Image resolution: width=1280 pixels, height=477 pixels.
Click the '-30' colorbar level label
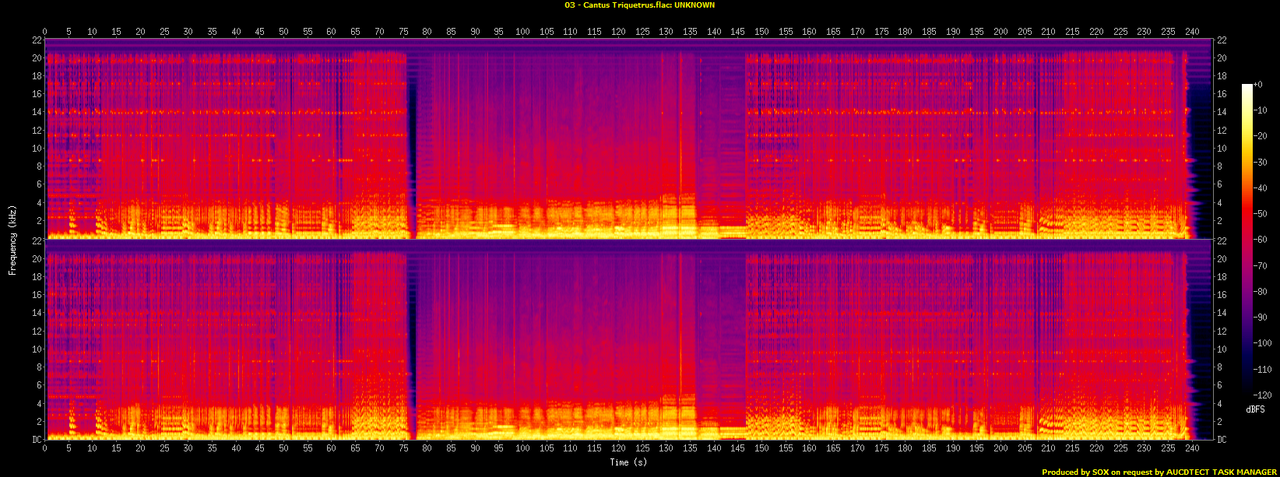[1262, 162]
